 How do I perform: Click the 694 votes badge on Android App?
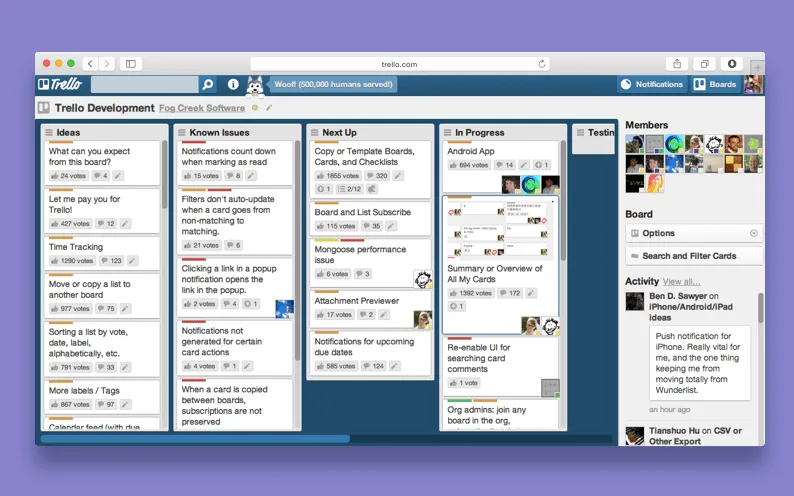pos(469,165)
